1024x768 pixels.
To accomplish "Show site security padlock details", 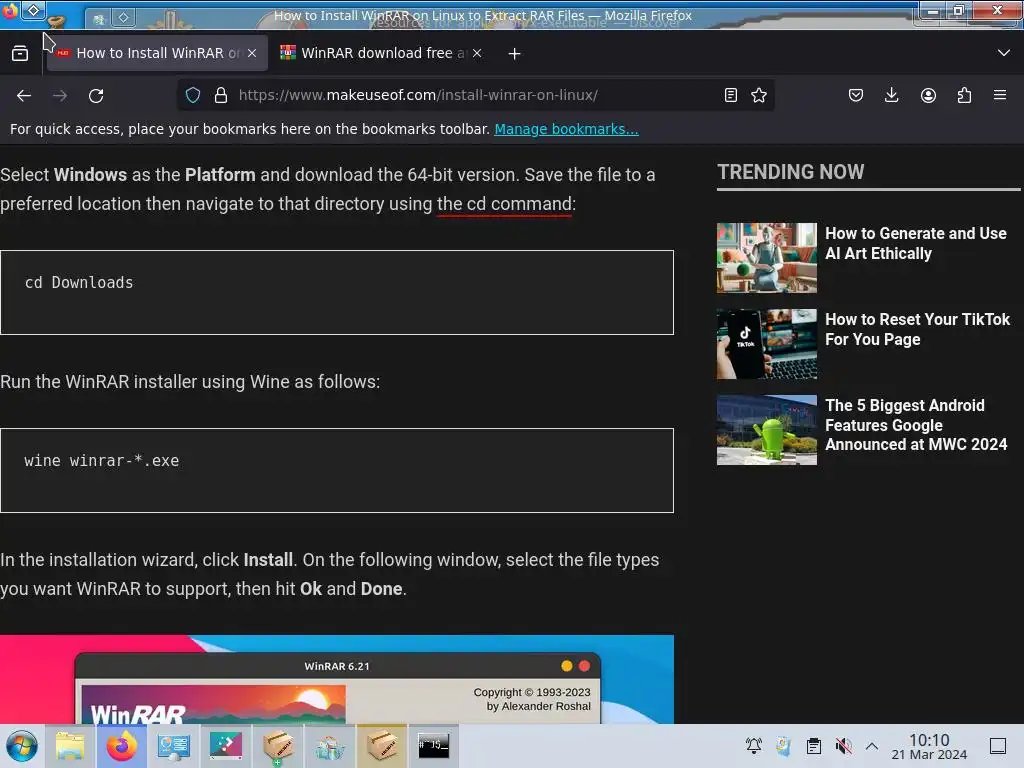I will 221,95.
